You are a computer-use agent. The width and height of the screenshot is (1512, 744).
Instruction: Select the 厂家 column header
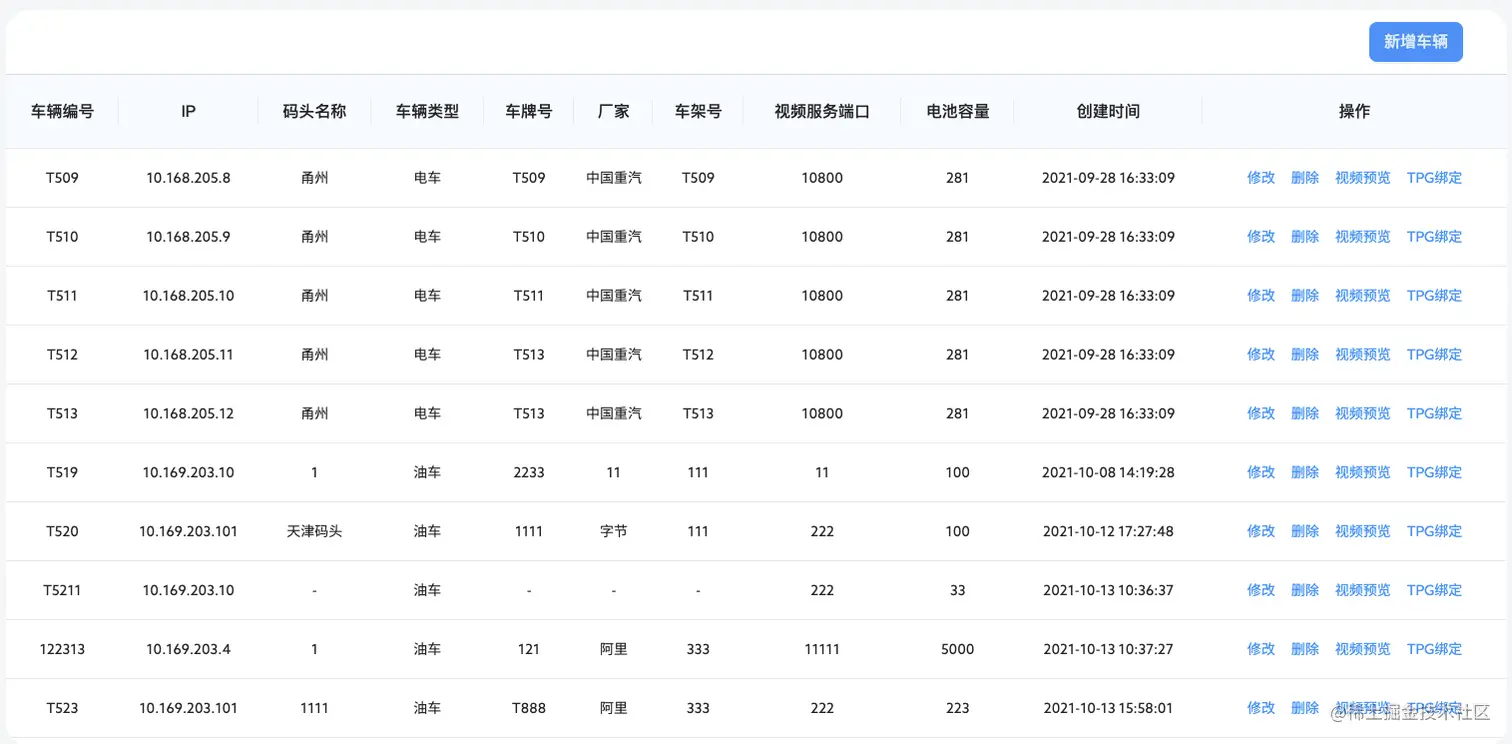point(613,112)
